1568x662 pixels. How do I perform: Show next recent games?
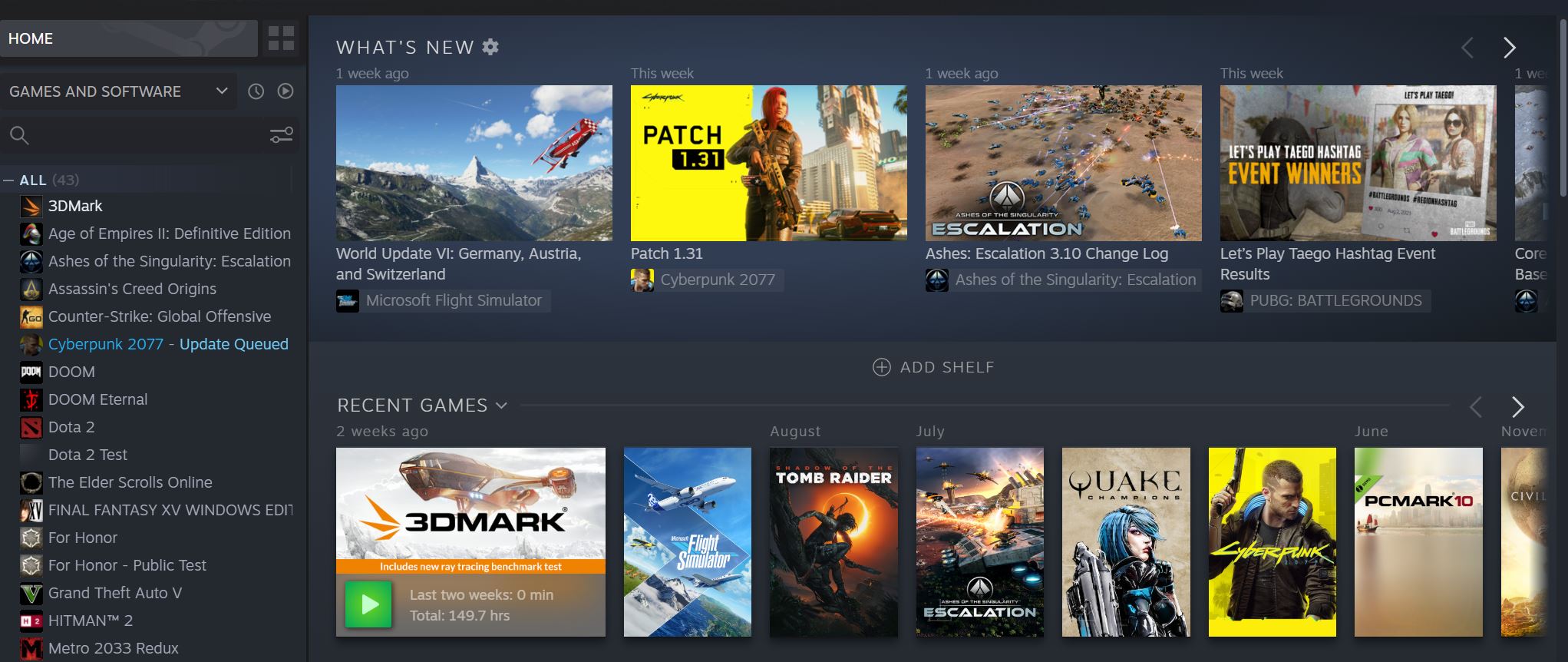tap(1517, 406)
